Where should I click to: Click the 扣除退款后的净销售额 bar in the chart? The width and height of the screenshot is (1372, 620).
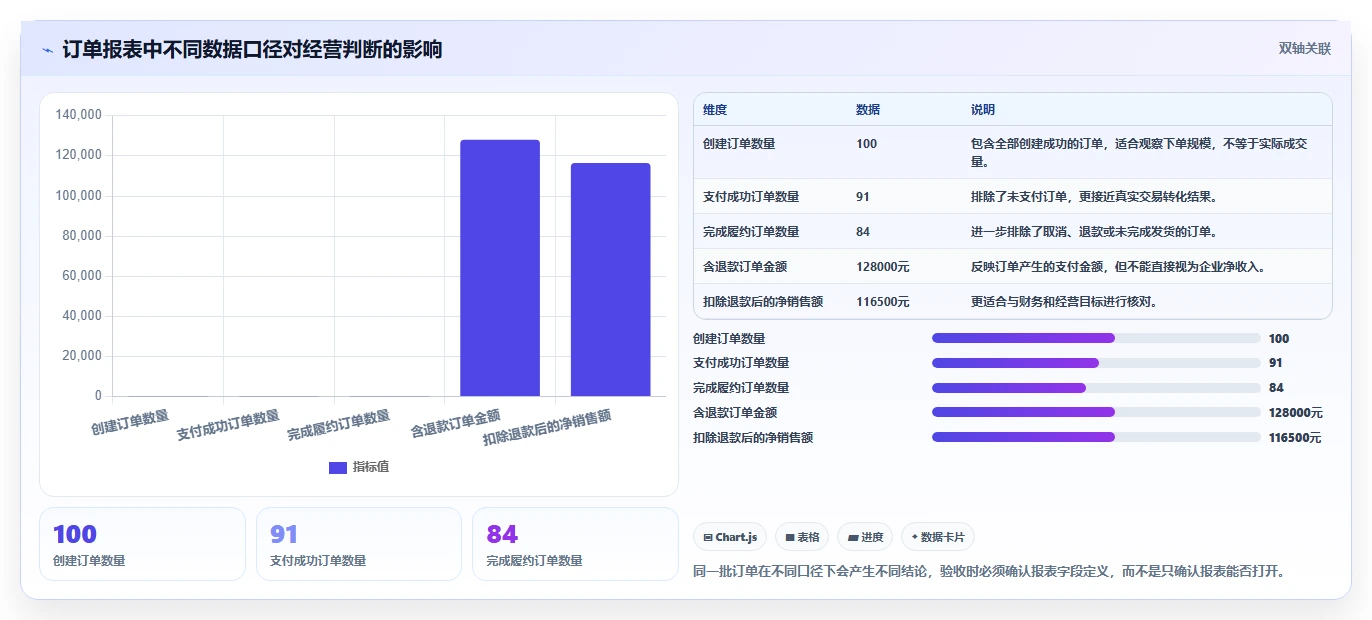tap(610, 280)
